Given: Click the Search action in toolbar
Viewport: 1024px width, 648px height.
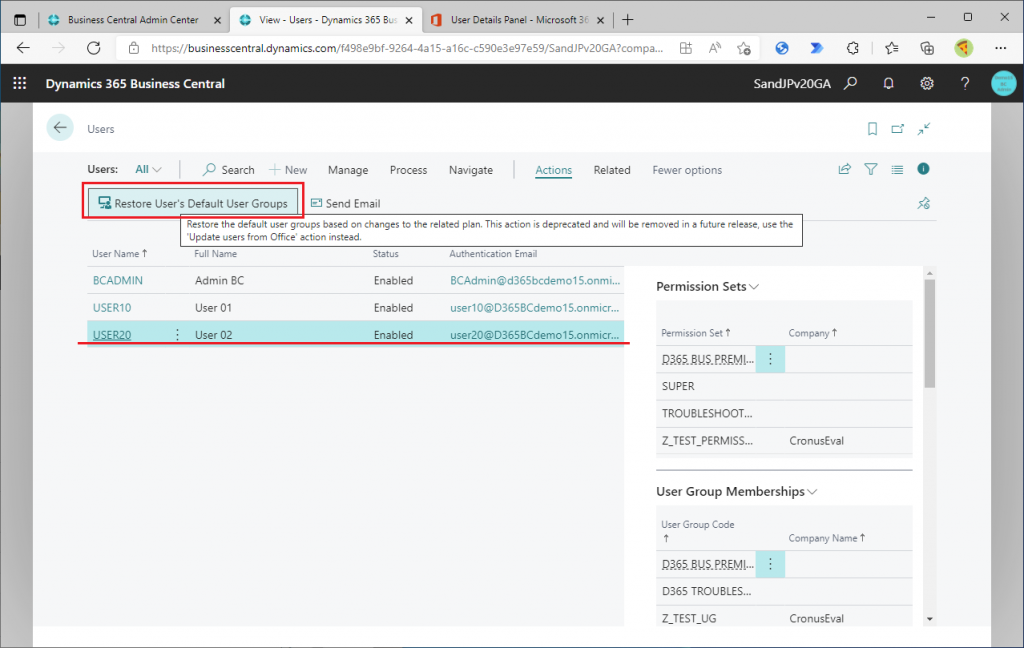Looking at the screenshot, I should [x=229, y=170].
